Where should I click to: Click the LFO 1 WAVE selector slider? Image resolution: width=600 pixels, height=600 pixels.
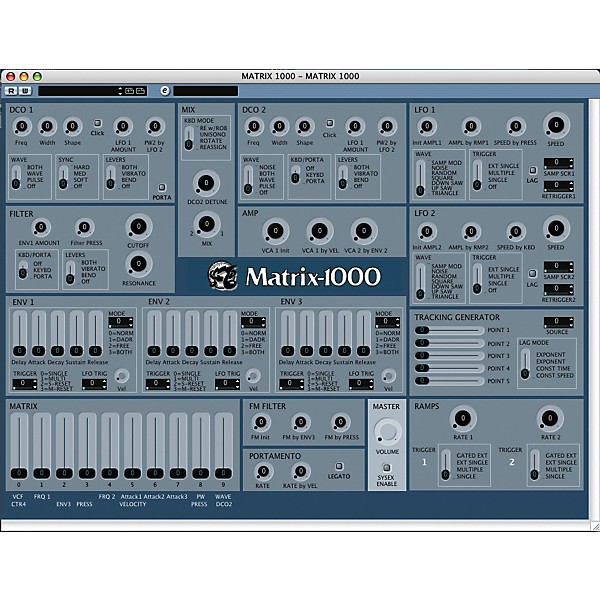coord(421,178)
